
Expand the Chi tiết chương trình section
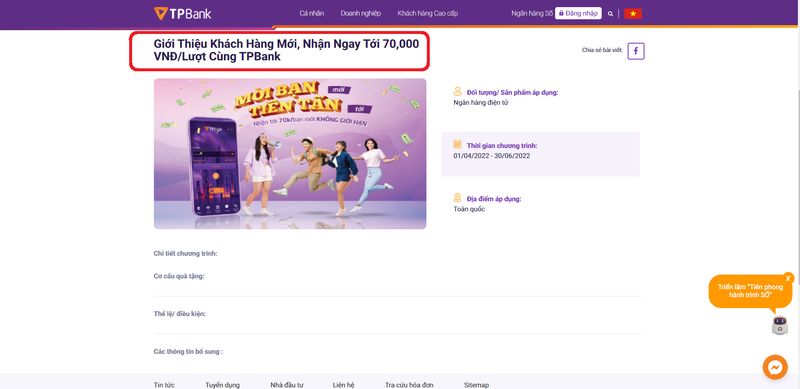point(186,254)
